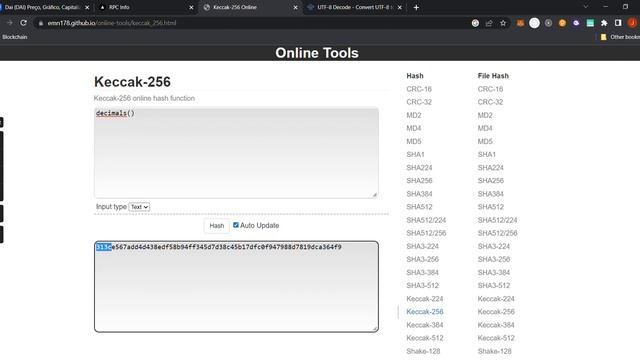This screenshot has height=360, width=640.
Task: Open the Hash SHA1 link
Action: click(415, 154)
